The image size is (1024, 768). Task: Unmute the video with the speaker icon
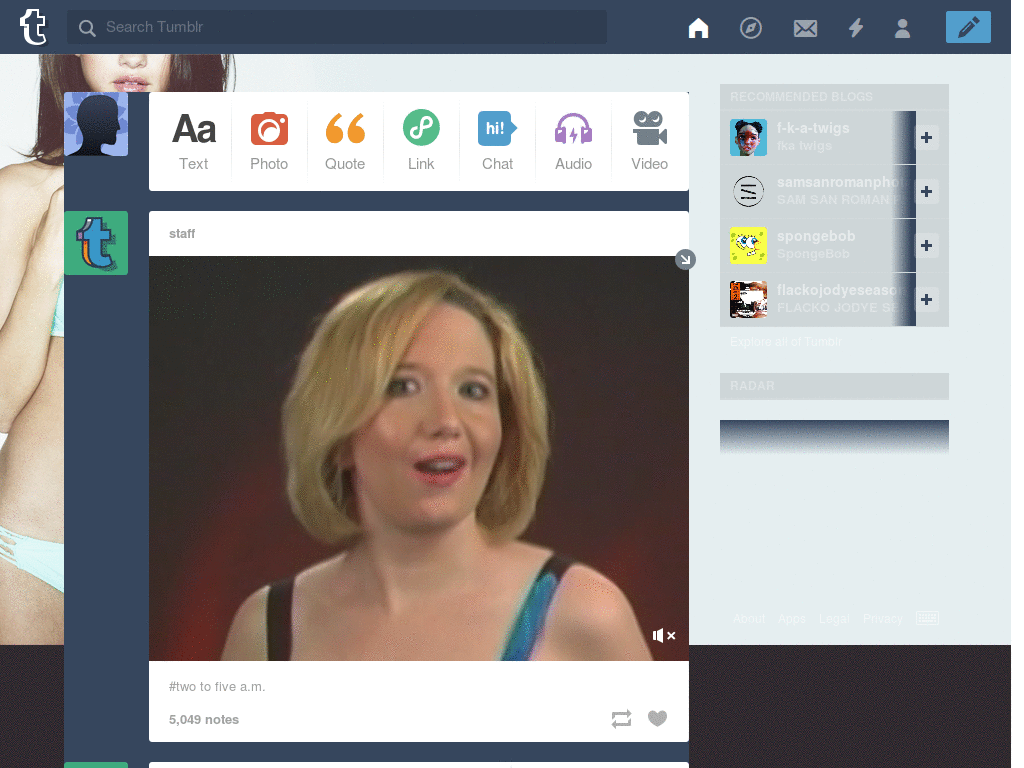664,635
